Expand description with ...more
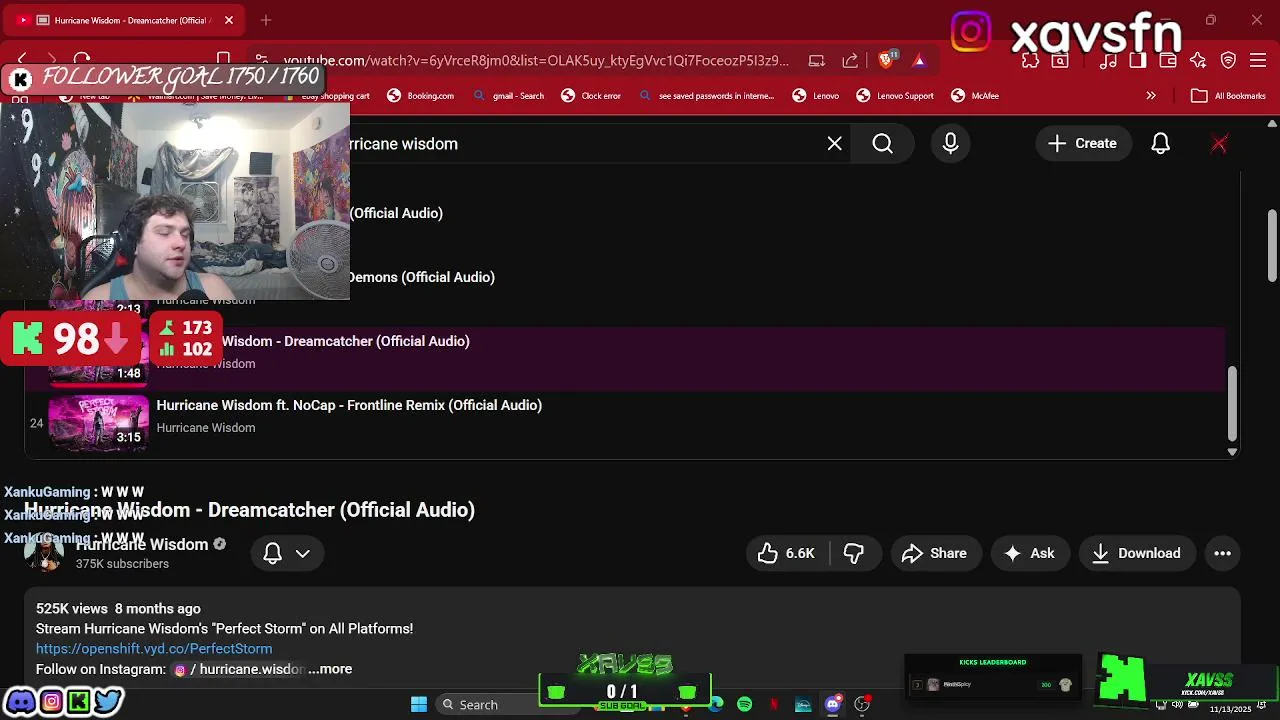The width and height of the screenshot is (1280, 720). point(330,669)
